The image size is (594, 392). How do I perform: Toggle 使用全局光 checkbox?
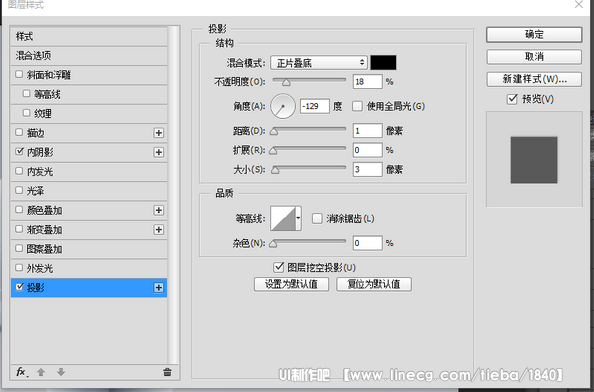pos(357,106)
